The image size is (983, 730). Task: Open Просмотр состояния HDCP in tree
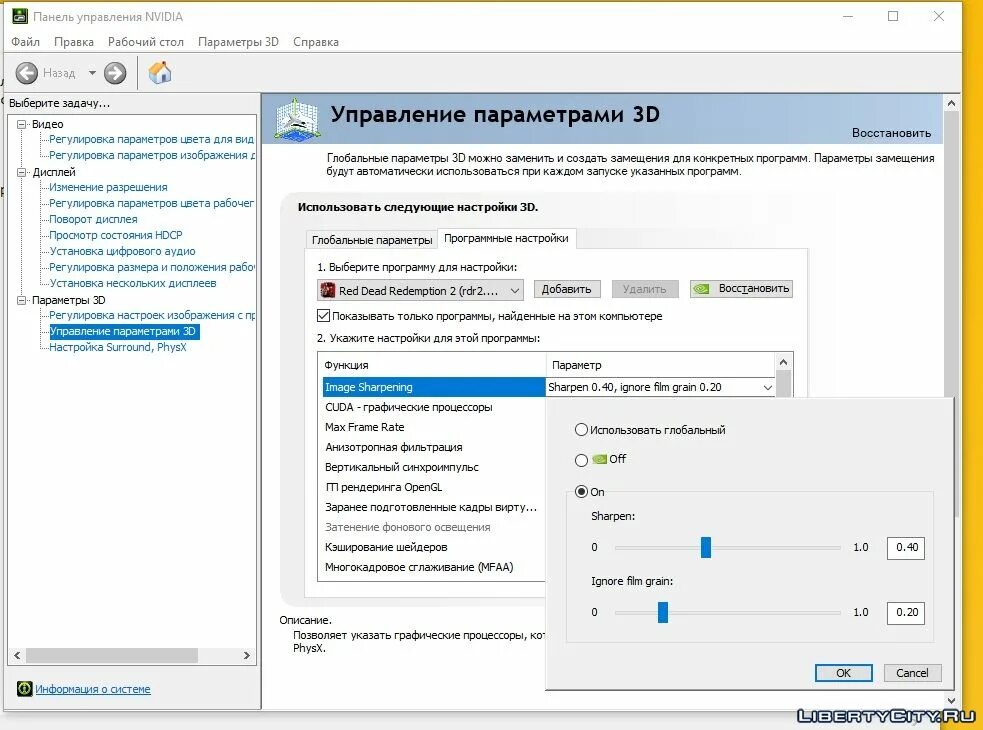(x=116, y=235)
